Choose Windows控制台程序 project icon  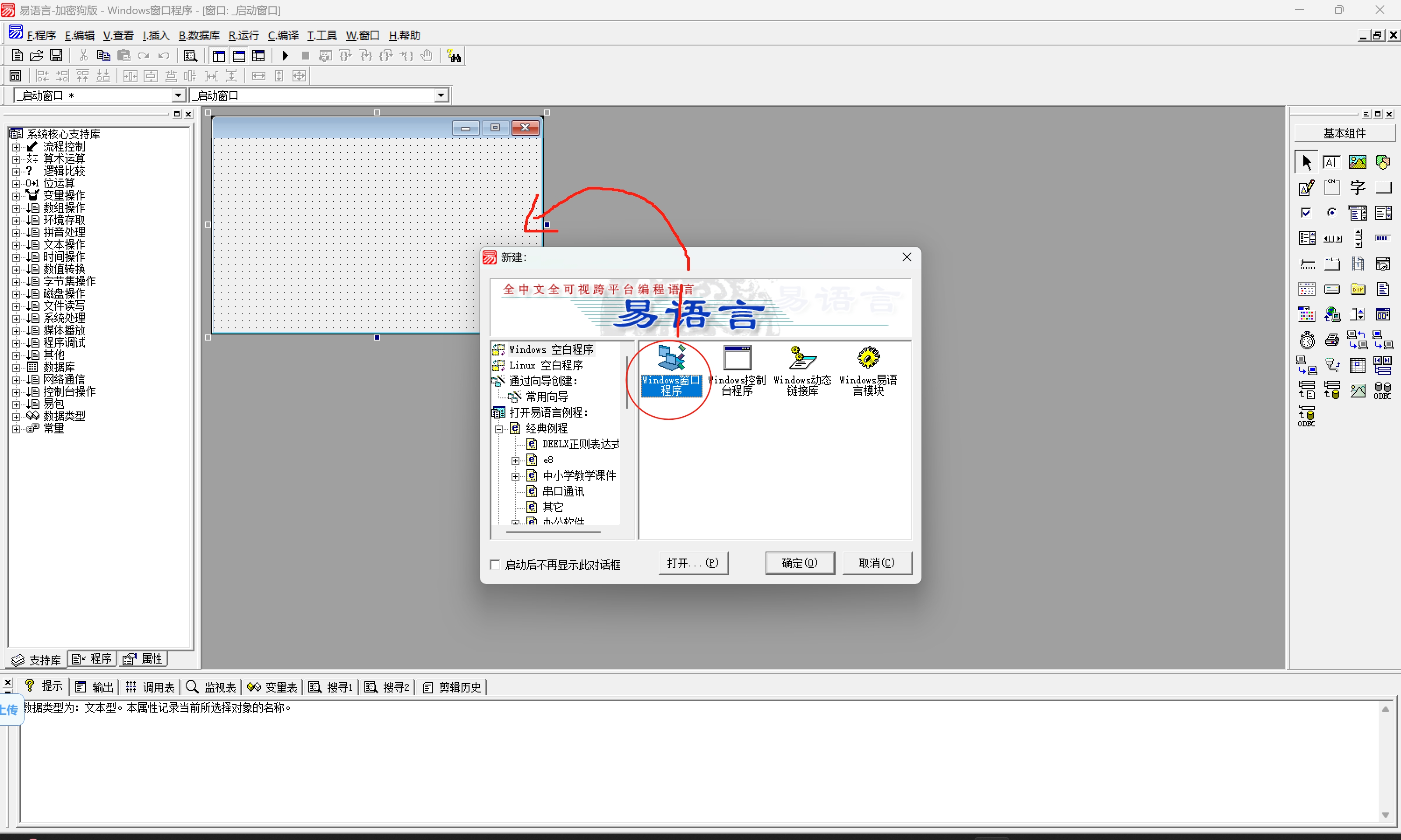pyautogui.click(x=737, y=371)
